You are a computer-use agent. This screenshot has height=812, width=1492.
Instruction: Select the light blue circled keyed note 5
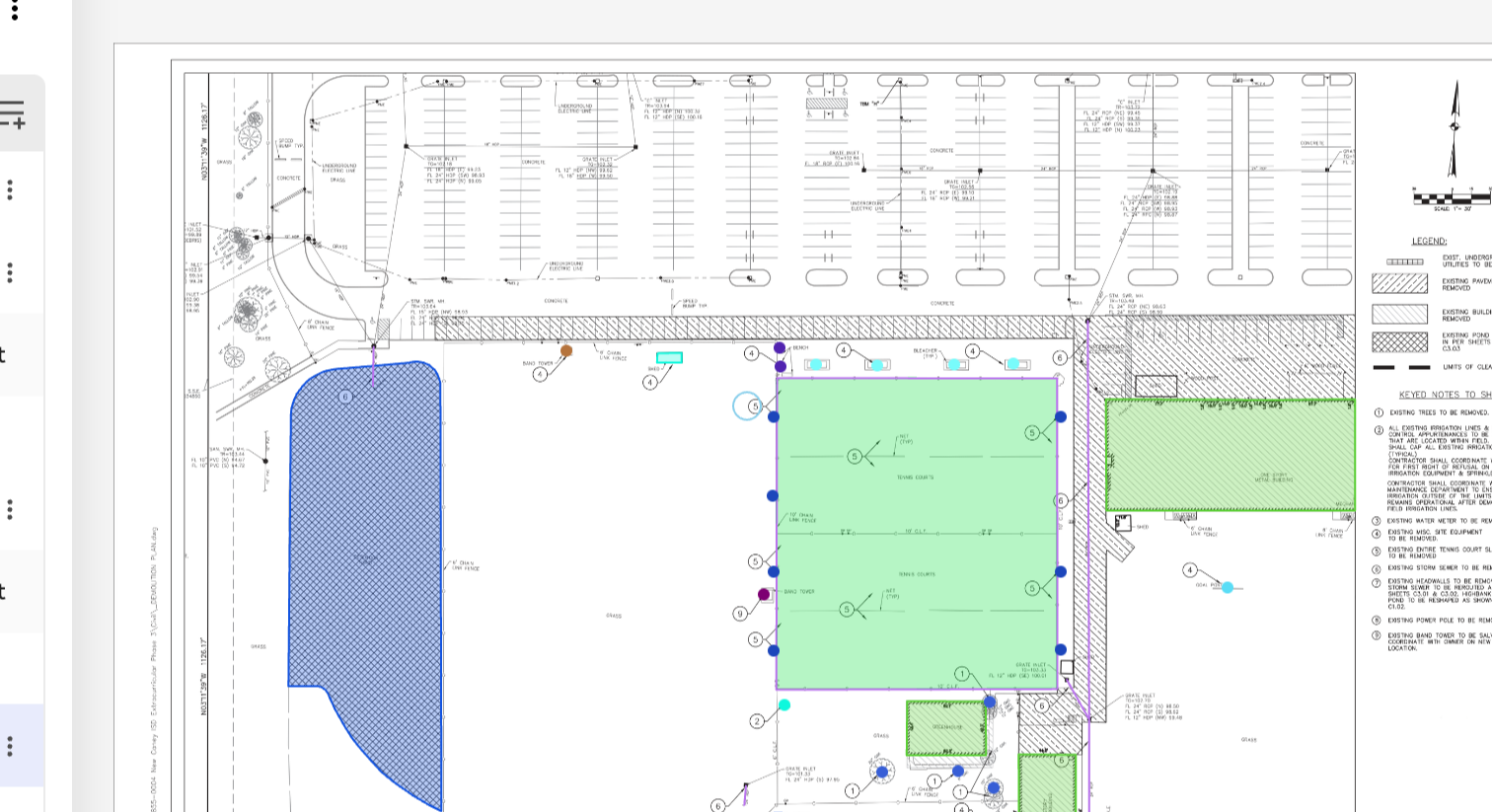coord(747,406)
